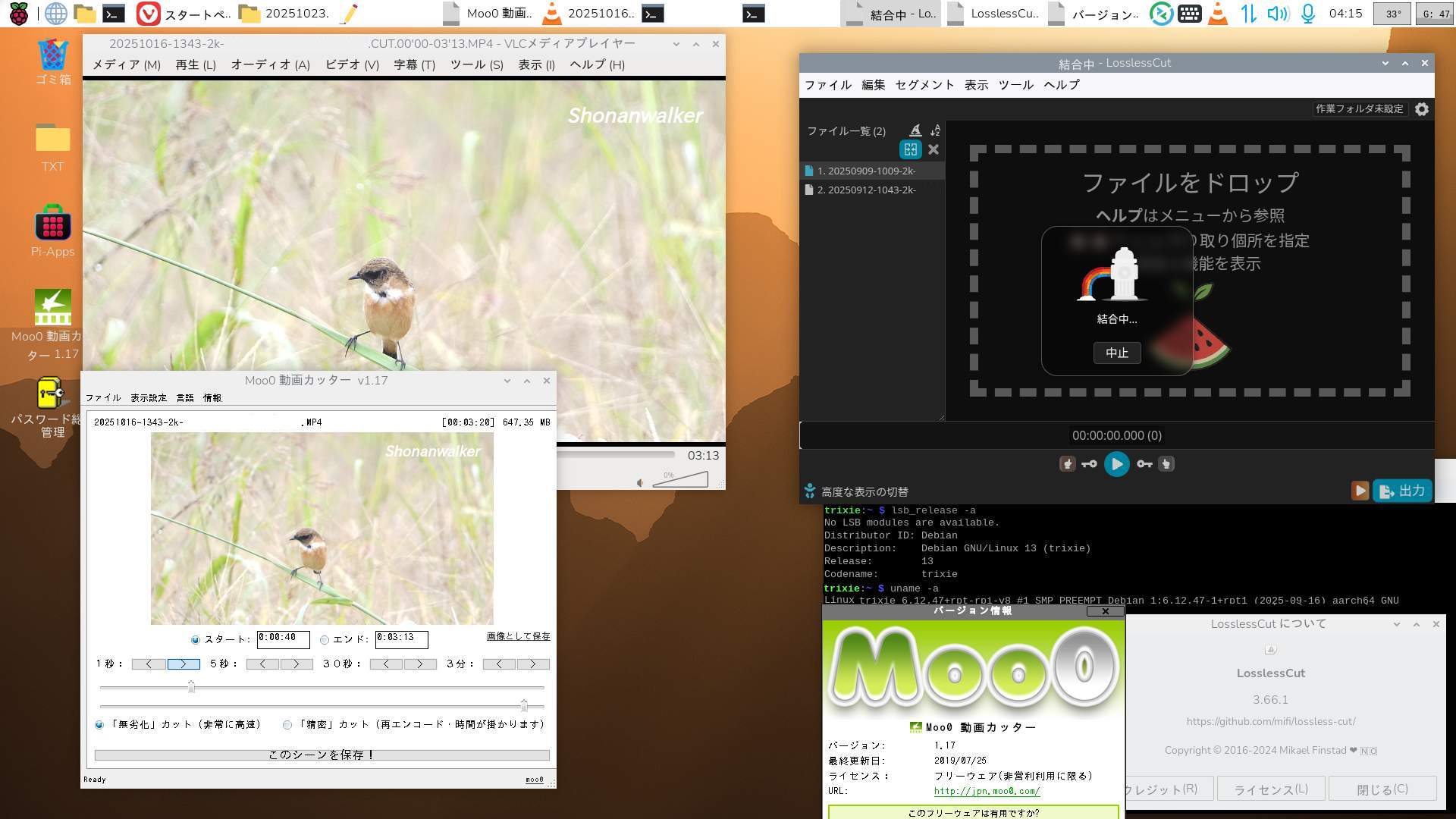Click the merge files icon in the file list

pos(910,149)
